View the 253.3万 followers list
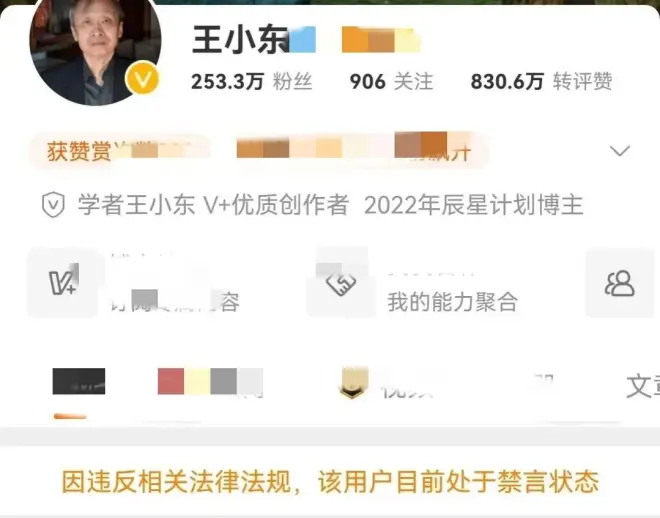 click(252, 81)
